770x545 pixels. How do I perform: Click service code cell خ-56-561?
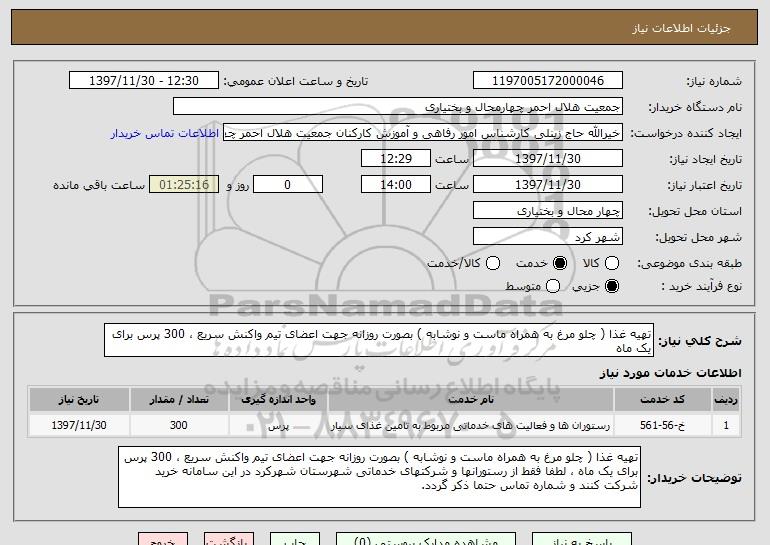point(662,425)
